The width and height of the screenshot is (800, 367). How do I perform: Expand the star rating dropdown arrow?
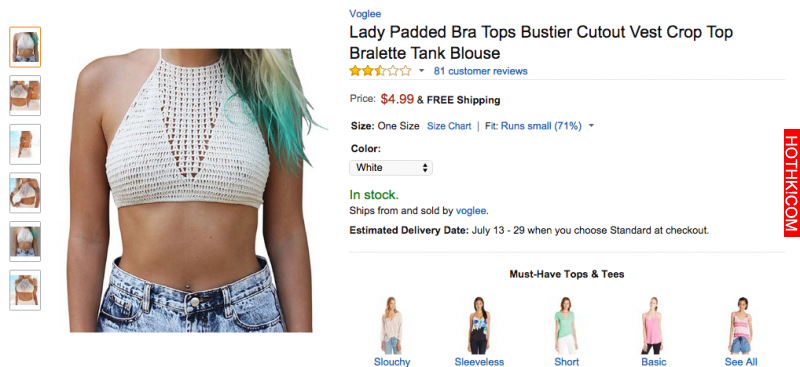click(421, 71)
